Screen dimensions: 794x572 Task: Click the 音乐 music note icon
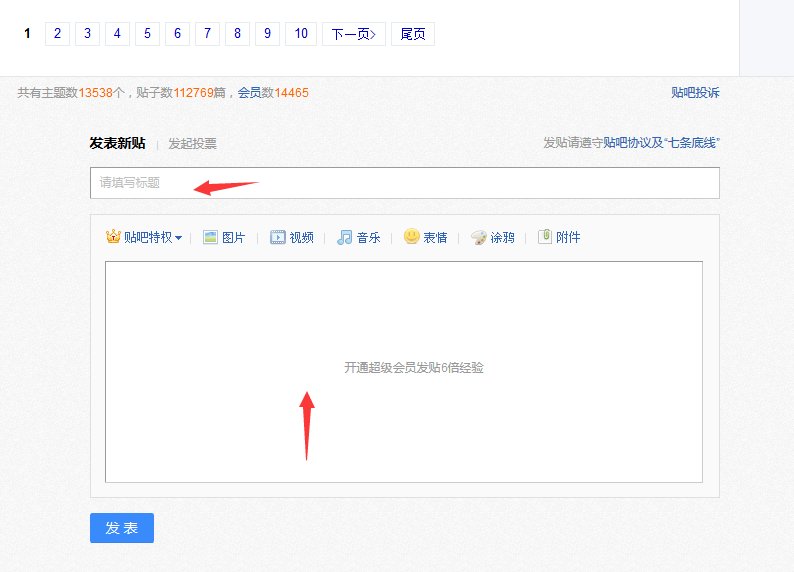point(345,237)
